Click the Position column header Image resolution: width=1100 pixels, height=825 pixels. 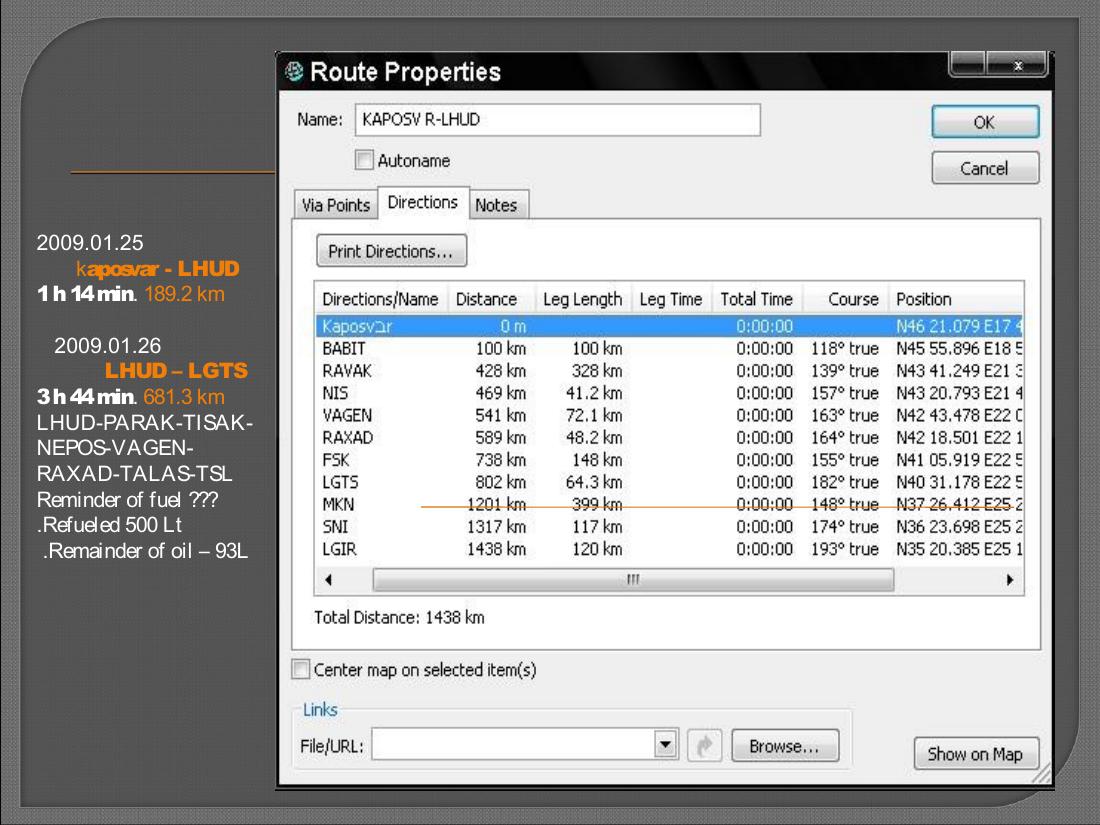[x=955, y=300]
